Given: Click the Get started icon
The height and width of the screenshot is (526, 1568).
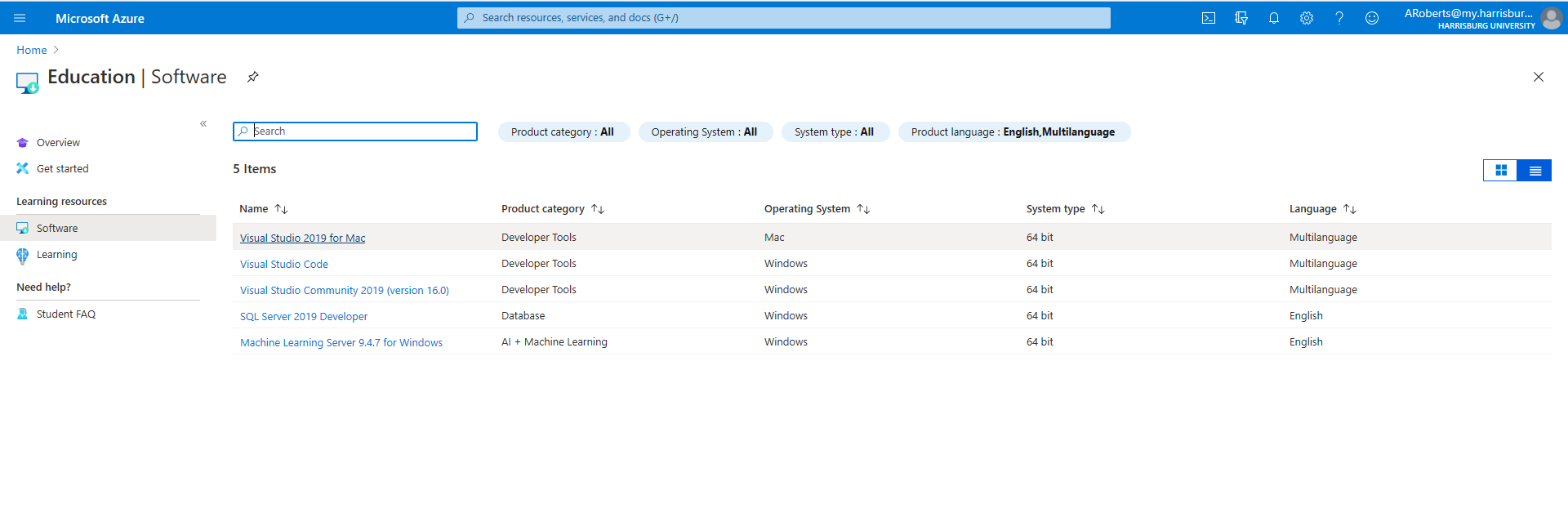Looking at the screenshot, I should click(x=23, y=169).
